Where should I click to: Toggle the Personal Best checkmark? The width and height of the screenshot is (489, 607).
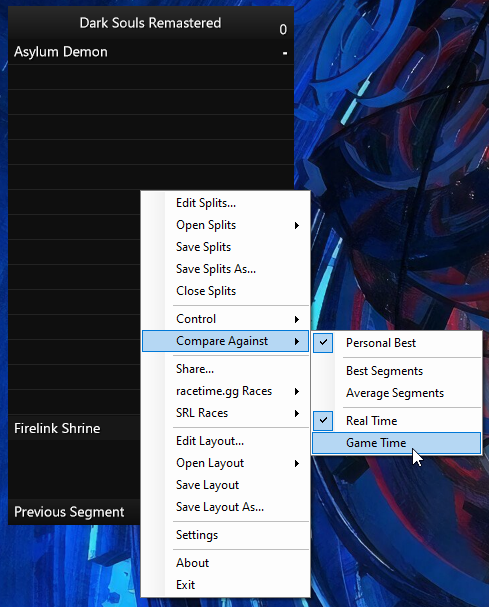tap(323, 343)
